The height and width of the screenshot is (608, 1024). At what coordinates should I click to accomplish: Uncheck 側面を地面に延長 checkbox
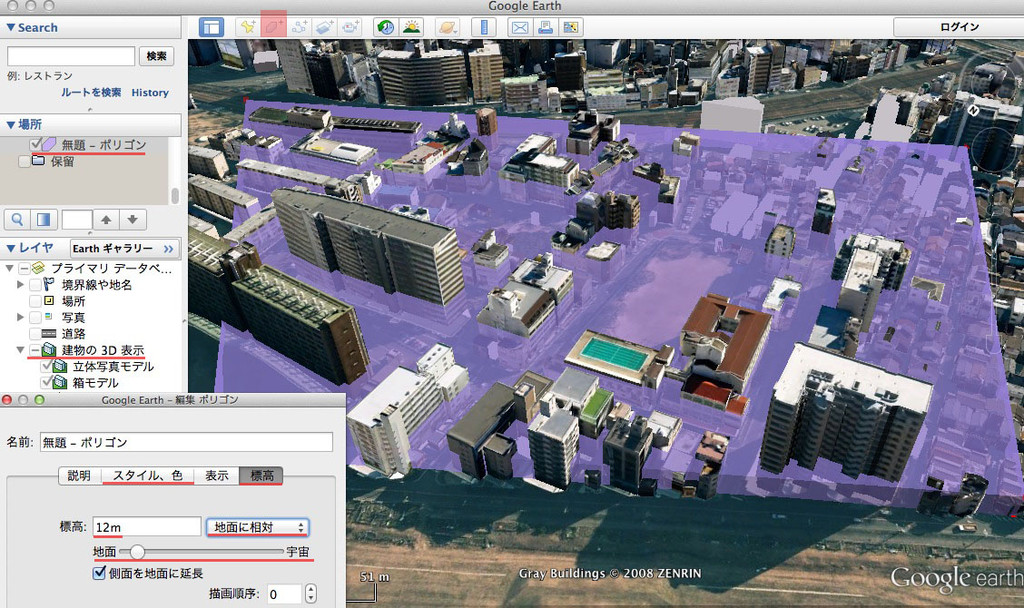99,573
